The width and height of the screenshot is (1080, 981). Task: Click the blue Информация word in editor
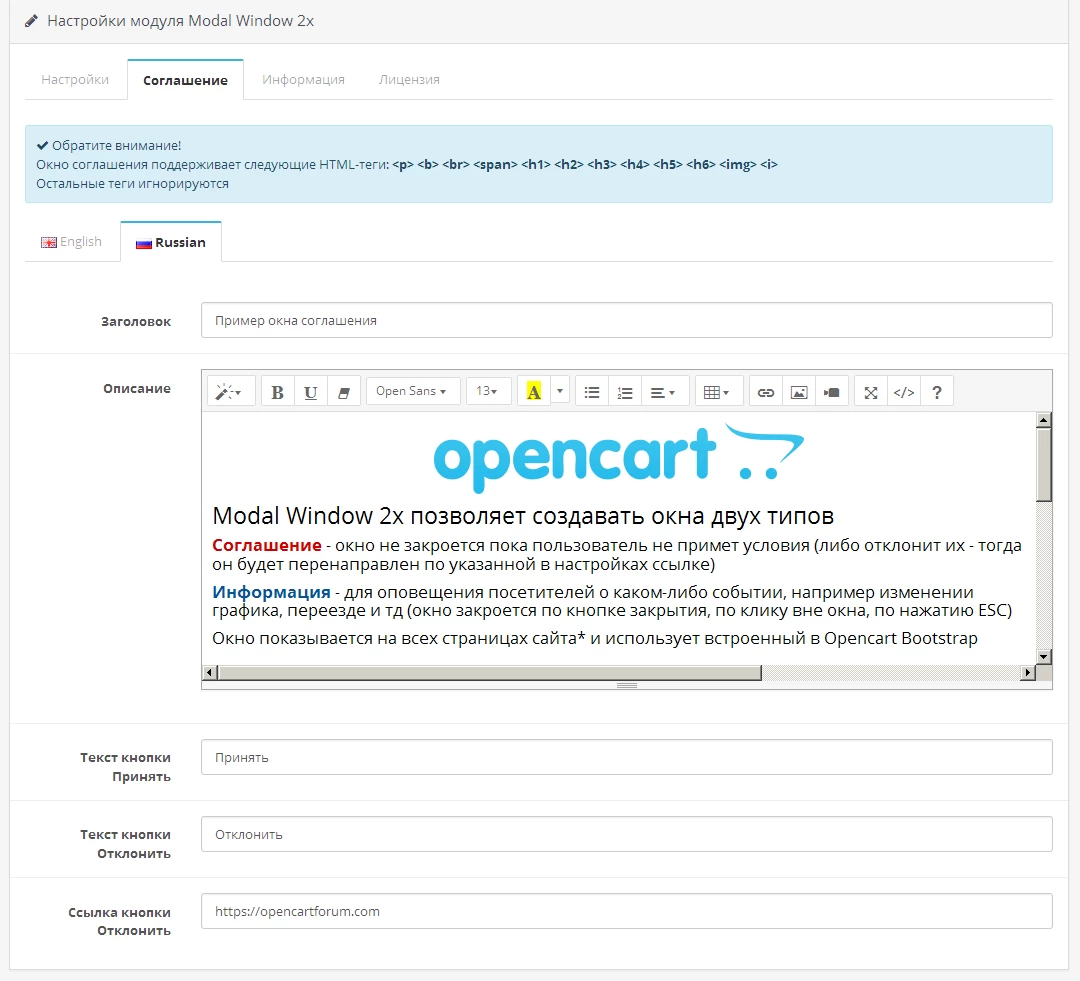coord(271,592)
